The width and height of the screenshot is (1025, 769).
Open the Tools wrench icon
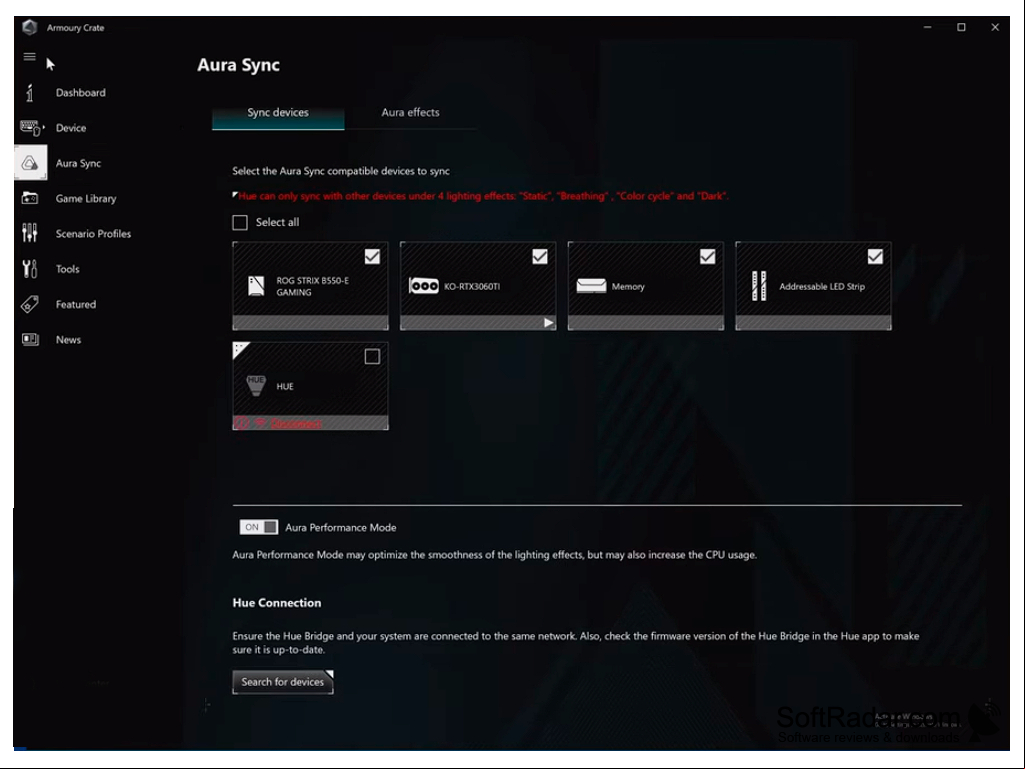30,269
